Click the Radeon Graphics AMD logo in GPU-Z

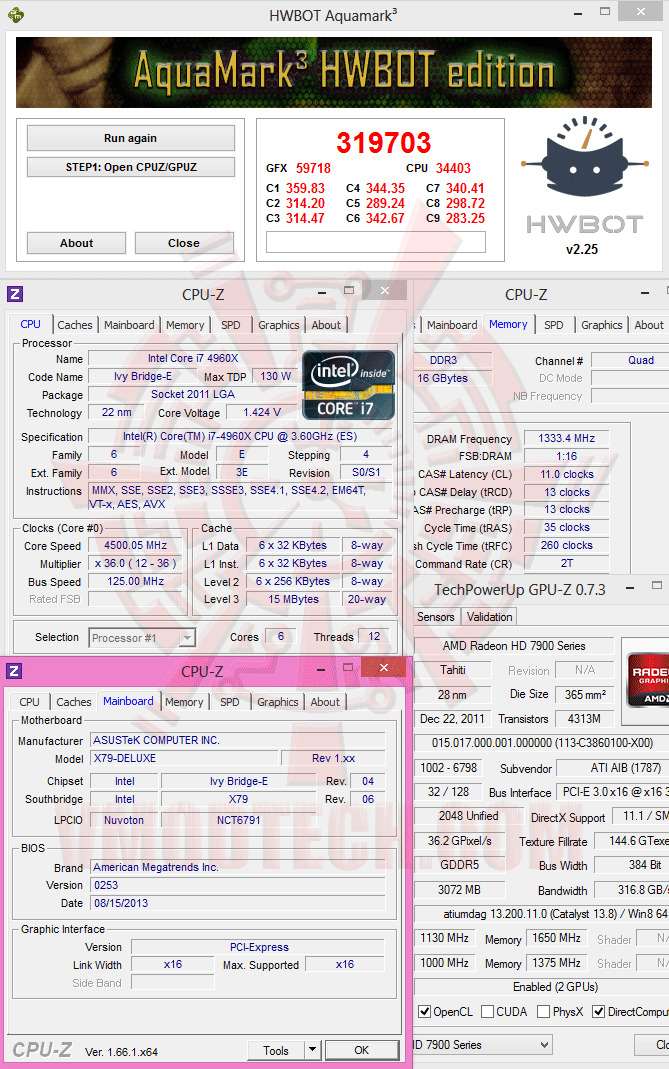(648, 680)
